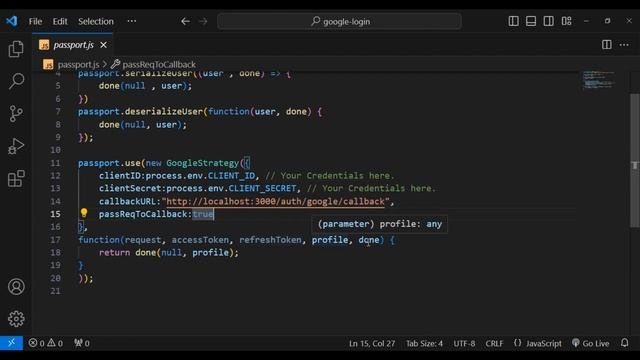Click CLIENT_SECRET on line 13
The height and width of the screenshot is (360, 640).
click(262, 188)
